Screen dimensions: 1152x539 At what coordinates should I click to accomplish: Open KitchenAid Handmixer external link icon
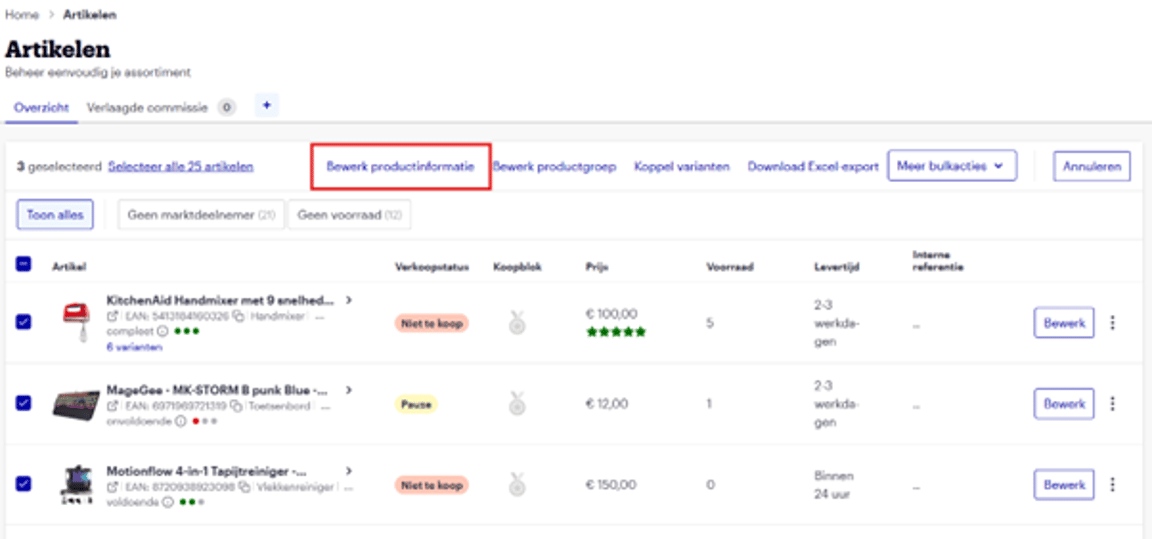point(112,317)
